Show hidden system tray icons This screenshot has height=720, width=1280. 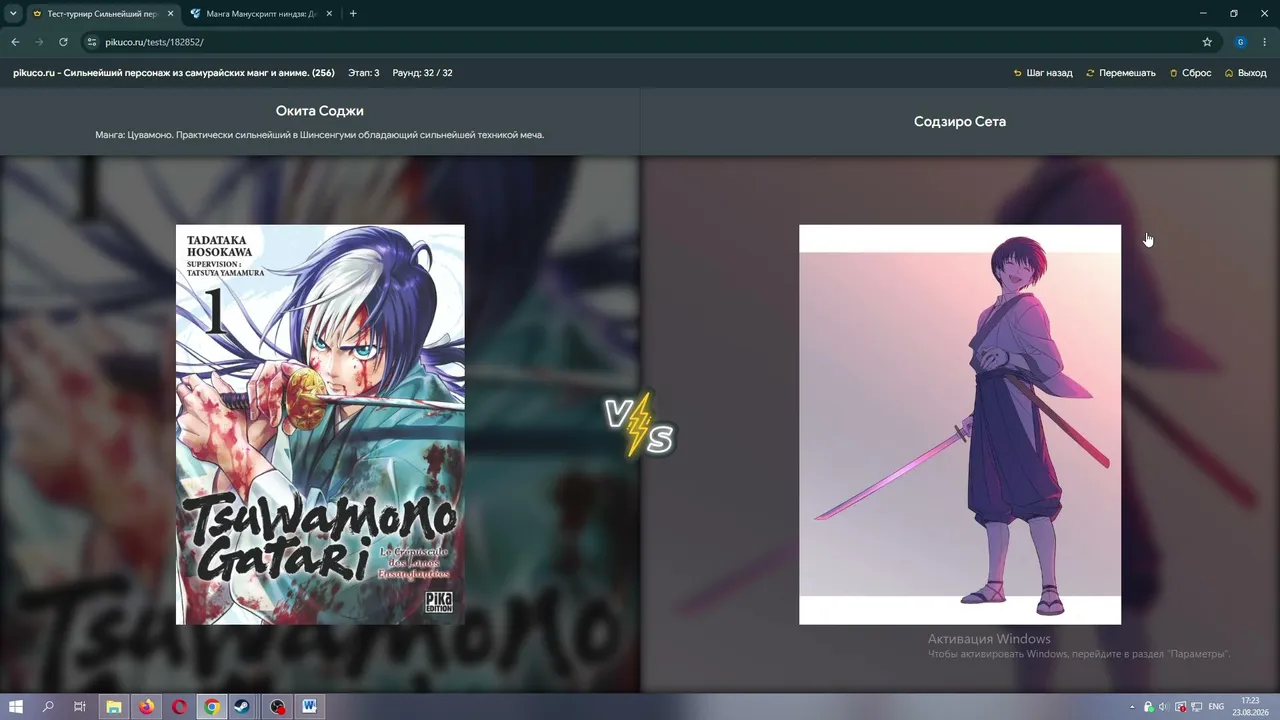[1132, 707]
